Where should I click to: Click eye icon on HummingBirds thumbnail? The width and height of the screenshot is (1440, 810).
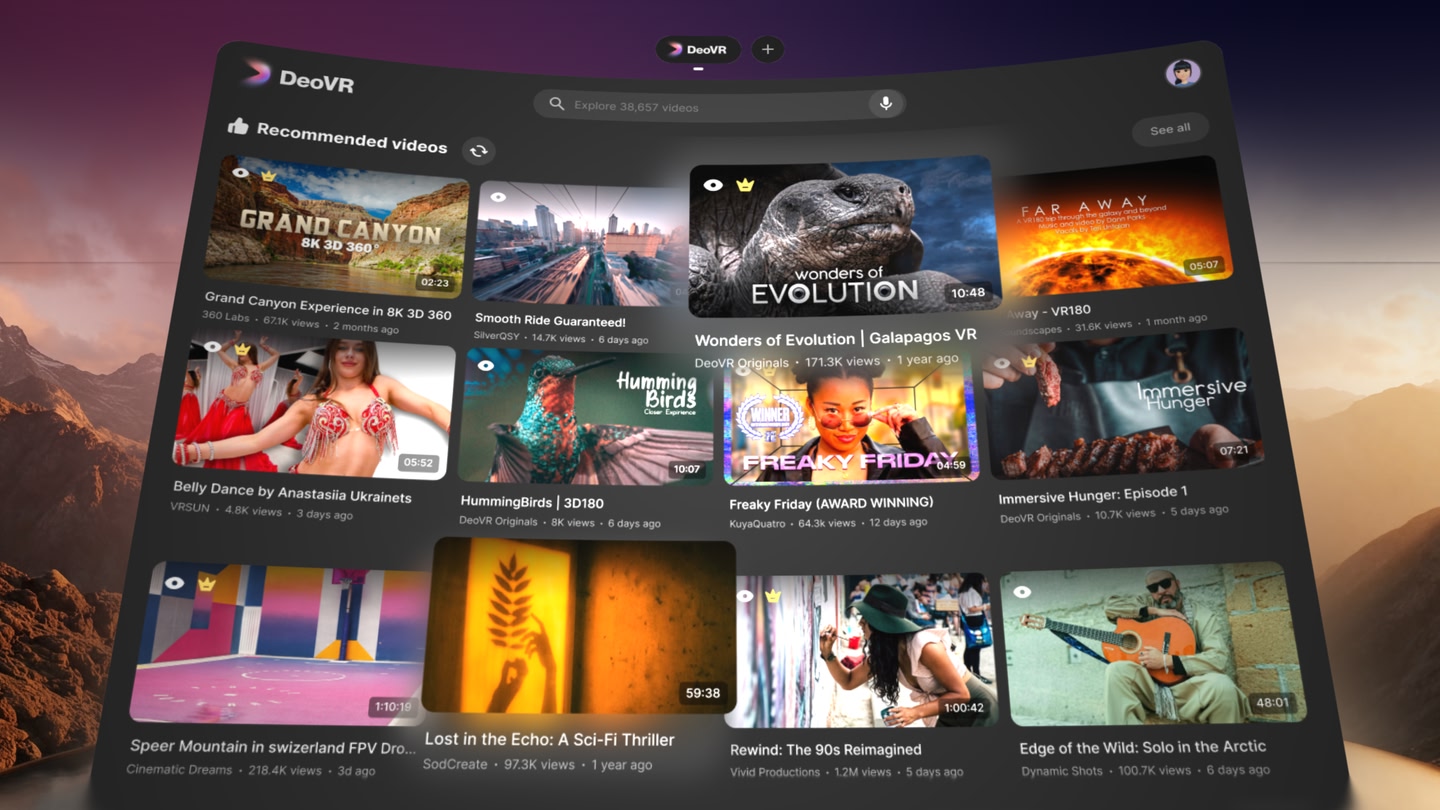[486, 366]
